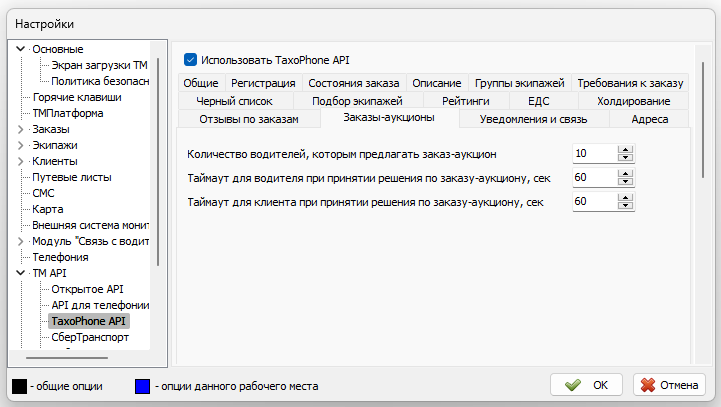Click the Отмена button

(x=669, y=385)
